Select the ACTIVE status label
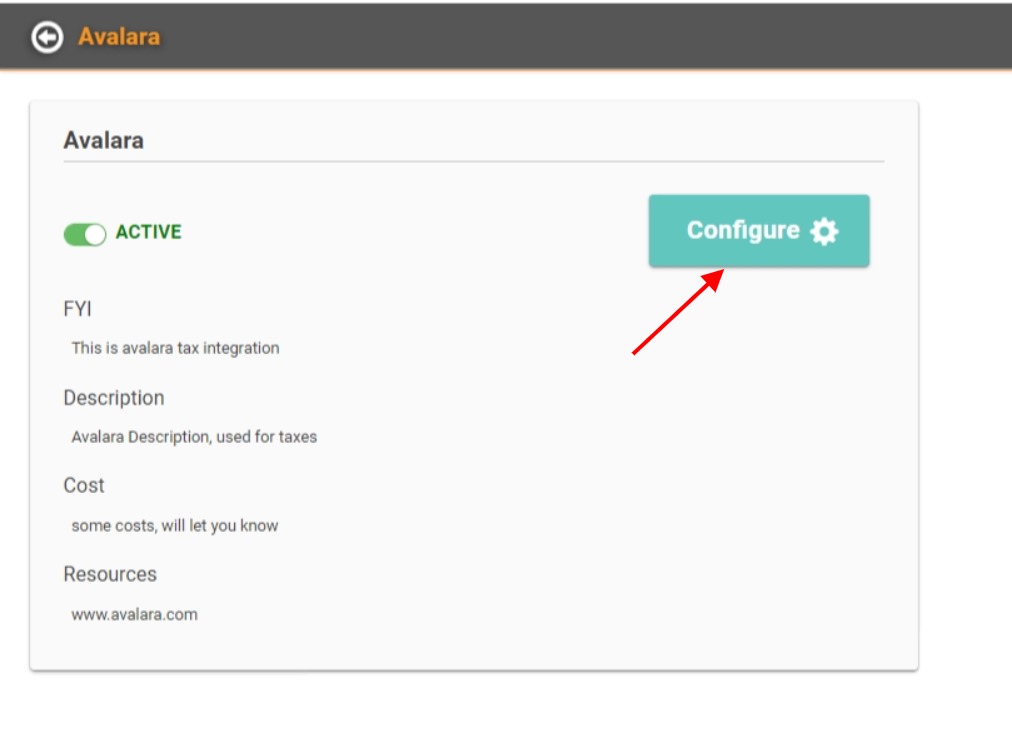Image resolution: width=1012 pixels, height=733 pixels. point(148,232)
